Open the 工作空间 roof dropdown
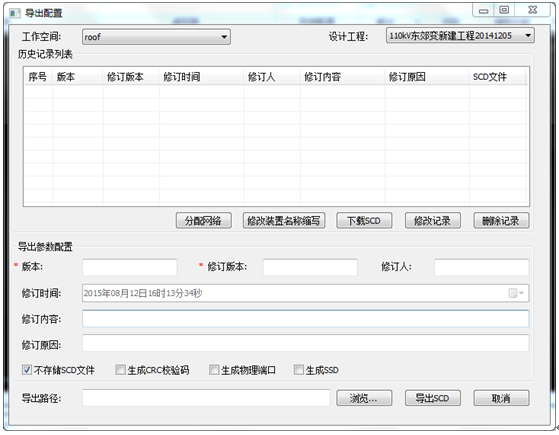The width and height of the screenshot is (559, 435). [x=156, y=37]
